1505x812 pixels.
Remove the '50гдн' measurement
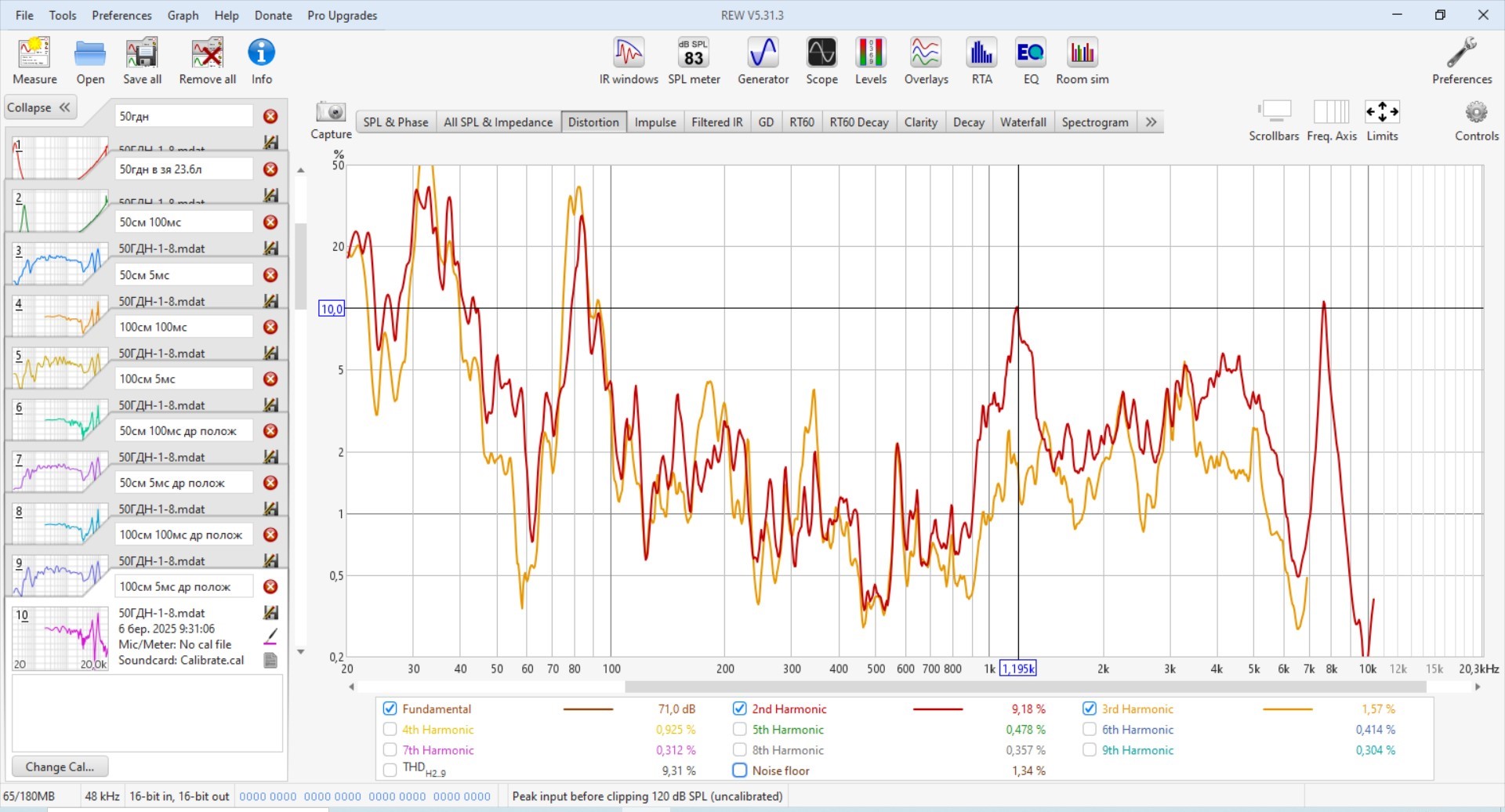[x=270, y=116]
